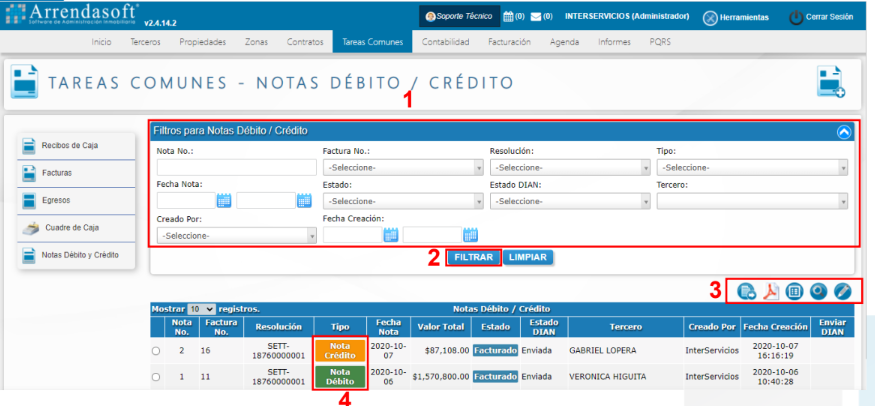Click the magnifier view detail icon

click(x=818, y=292)
